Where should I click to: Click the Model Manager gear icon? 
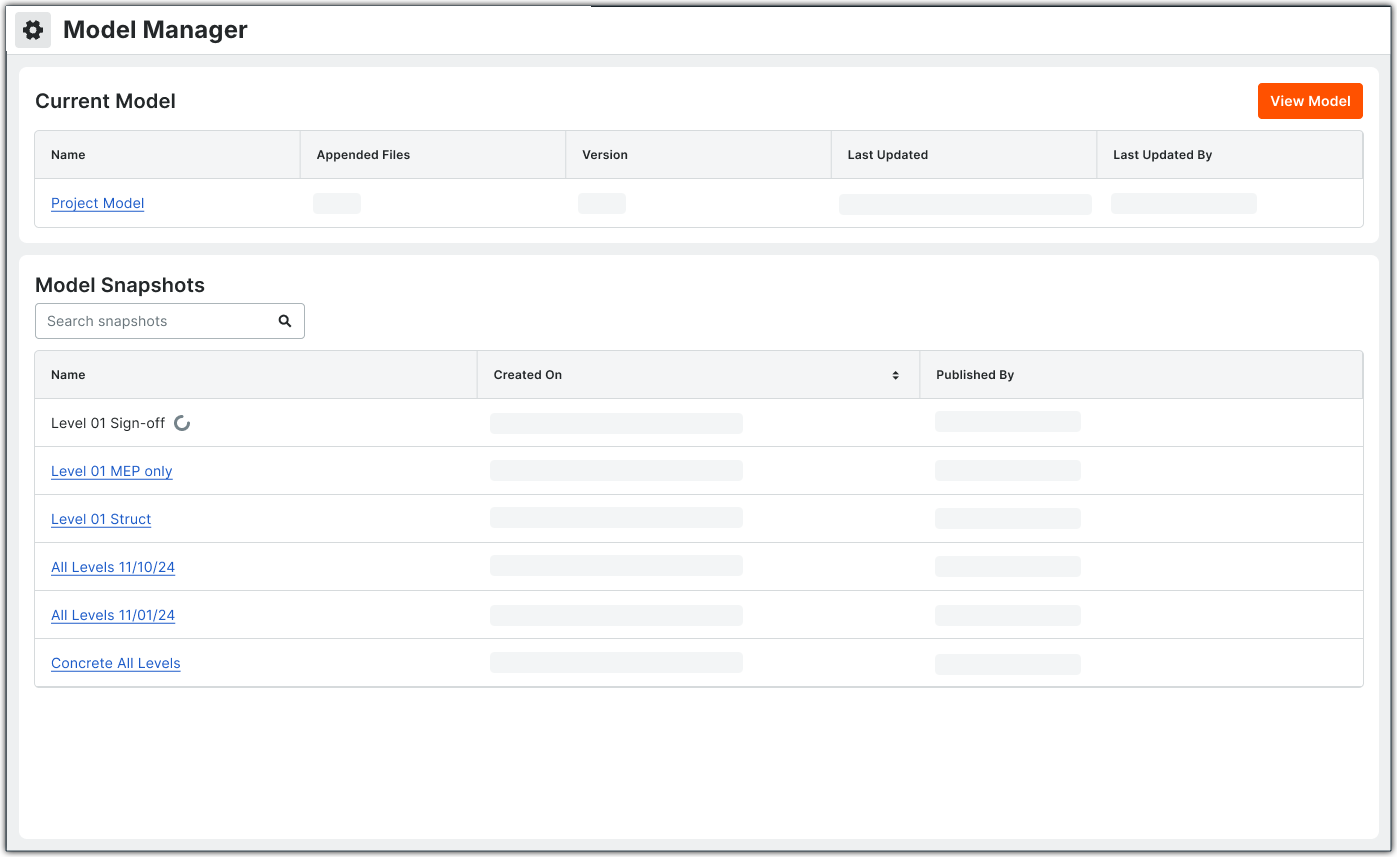point(33,31)
